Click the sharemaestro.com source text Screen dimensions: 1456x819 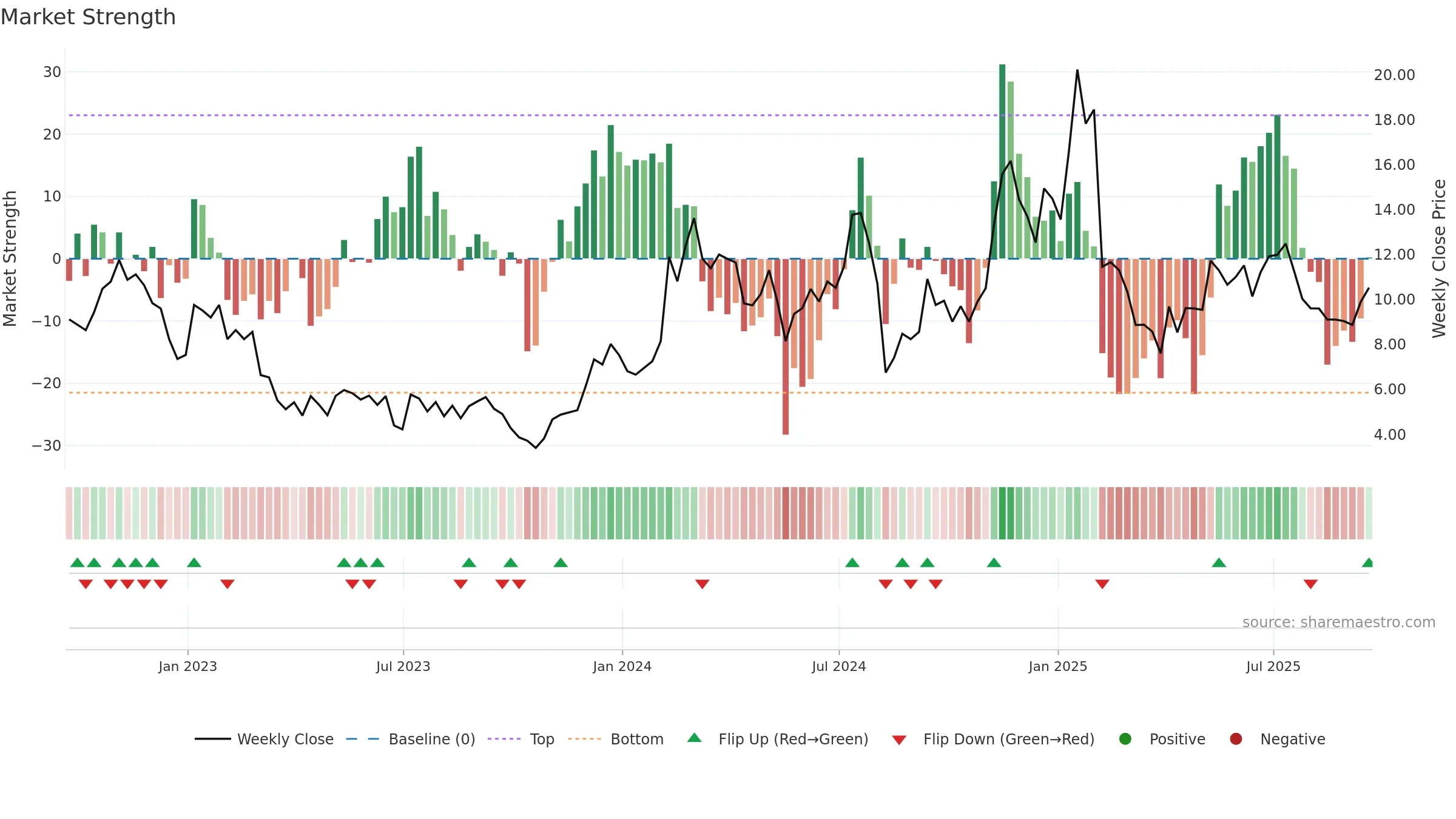coord(1339,622)
